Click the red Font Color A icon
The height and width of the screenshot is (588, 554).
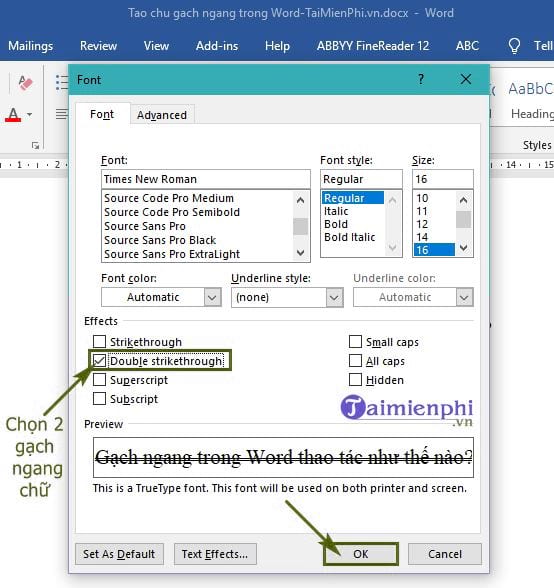click(x=13, y=114)
